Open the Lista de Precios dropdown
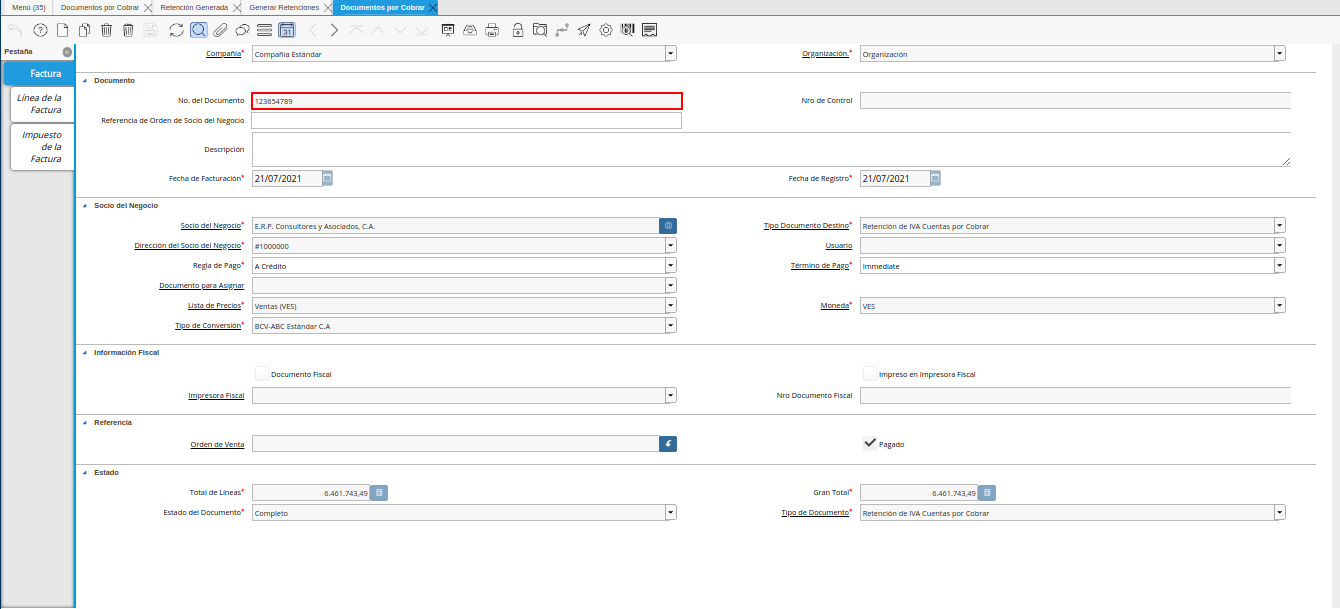The image size is (1340, 609). [x=670, y=306]
